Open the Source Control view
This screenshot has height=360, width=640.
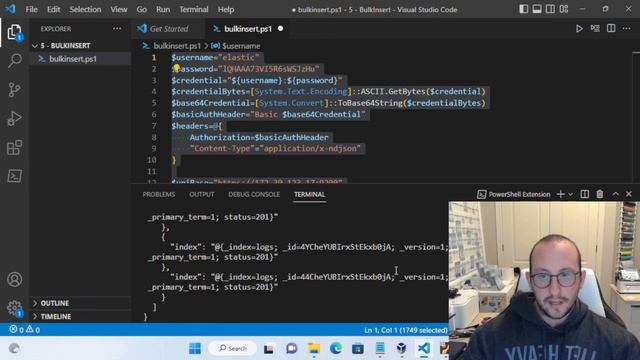click(x=14, y=89)
